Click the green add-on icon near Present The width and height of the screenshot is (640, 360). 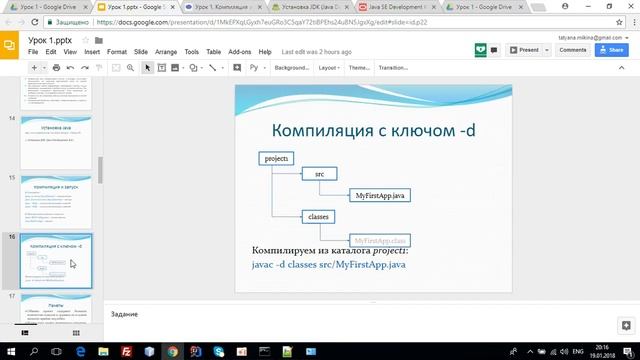(480, 50)
